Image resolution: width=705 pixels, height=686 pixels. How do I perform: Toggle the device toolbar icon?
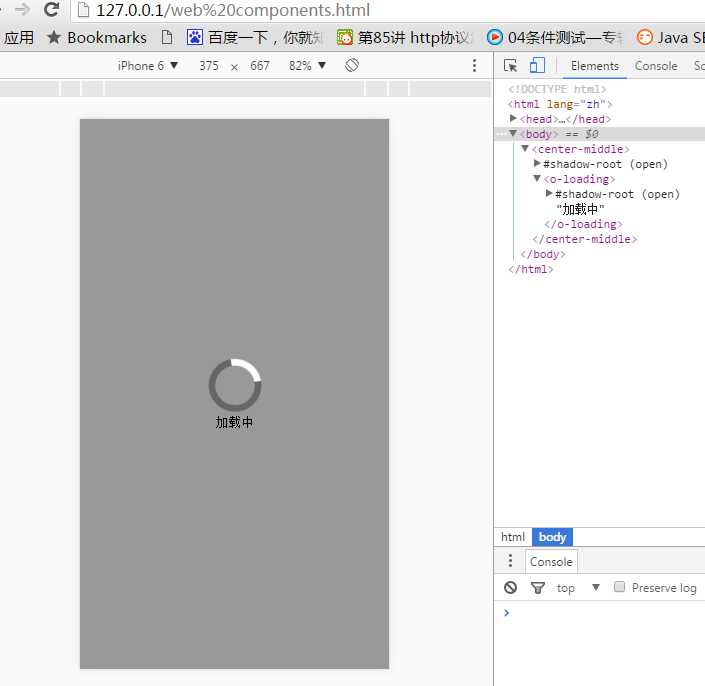click(537, 65)
